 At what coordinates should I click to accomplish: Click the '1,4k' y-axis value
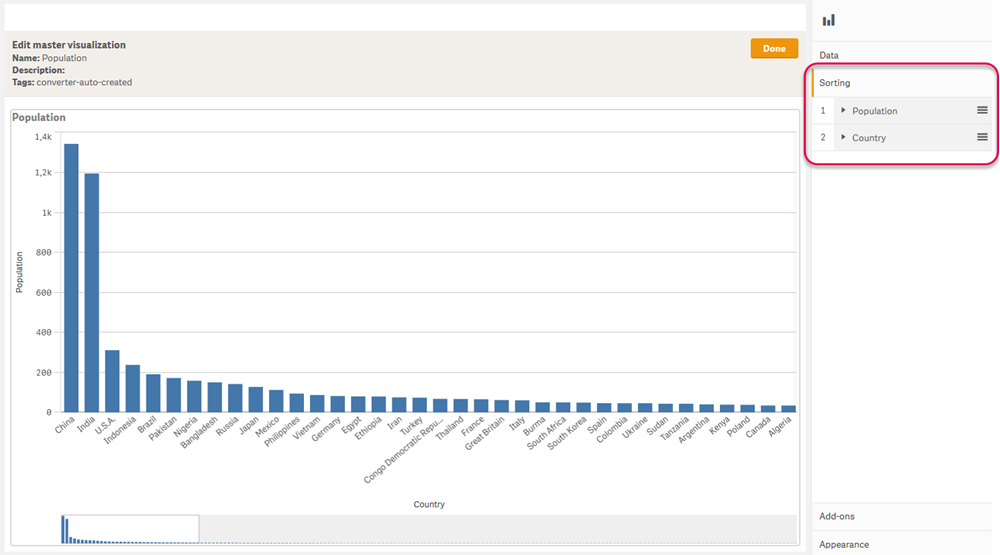(x=43, y=137)
